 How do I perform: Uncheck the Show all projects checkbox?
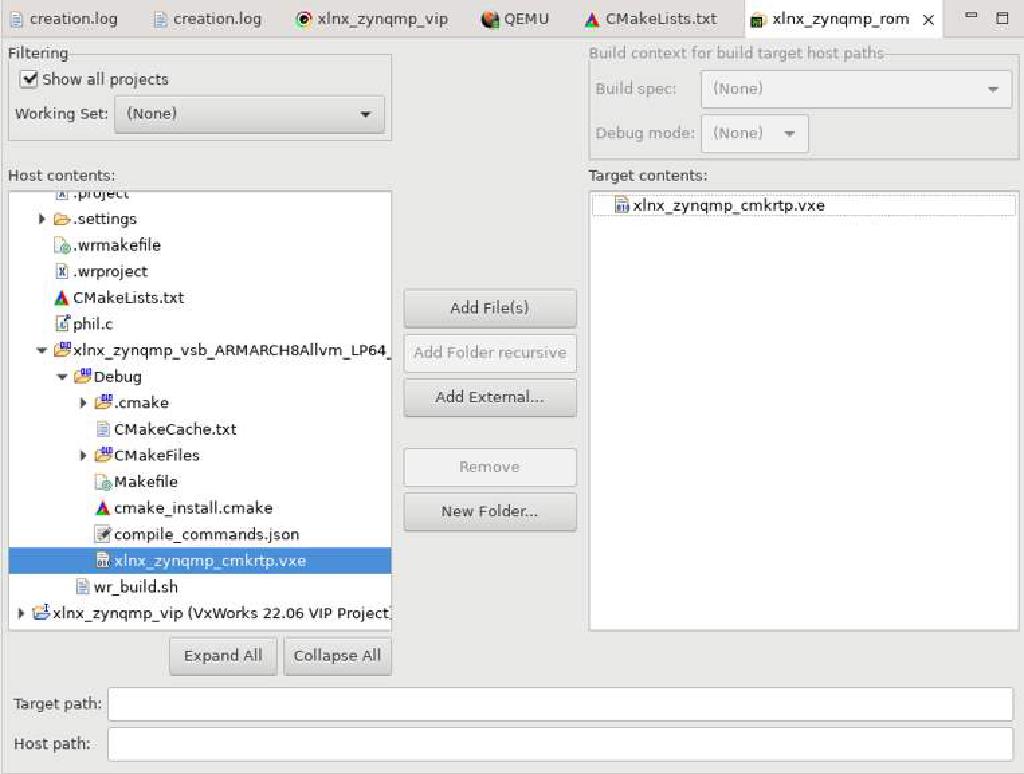tap(29, 79)
